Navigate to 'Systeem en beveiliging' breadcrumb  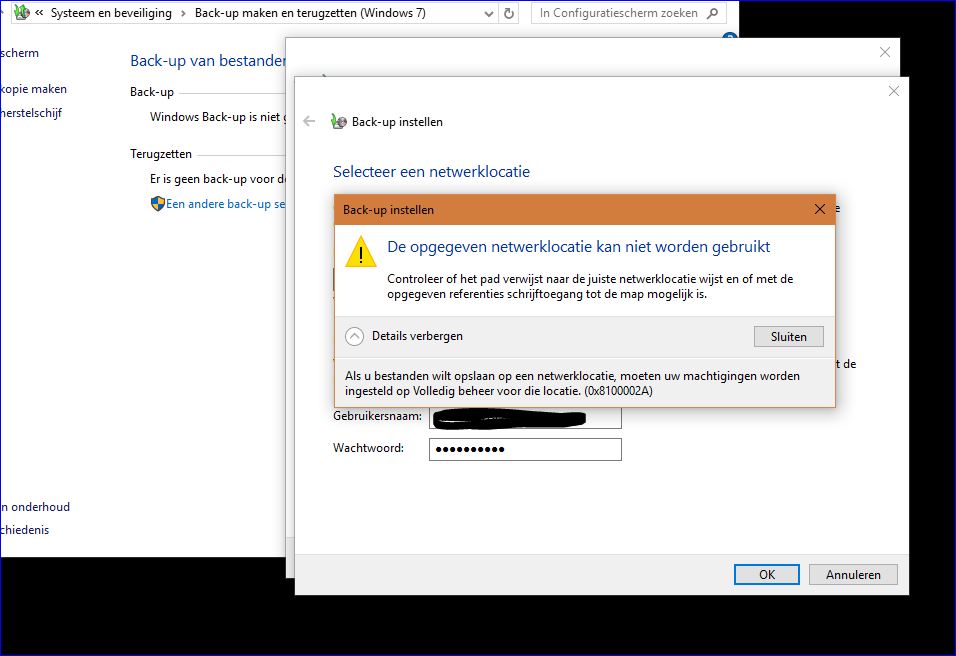point(111,13)
